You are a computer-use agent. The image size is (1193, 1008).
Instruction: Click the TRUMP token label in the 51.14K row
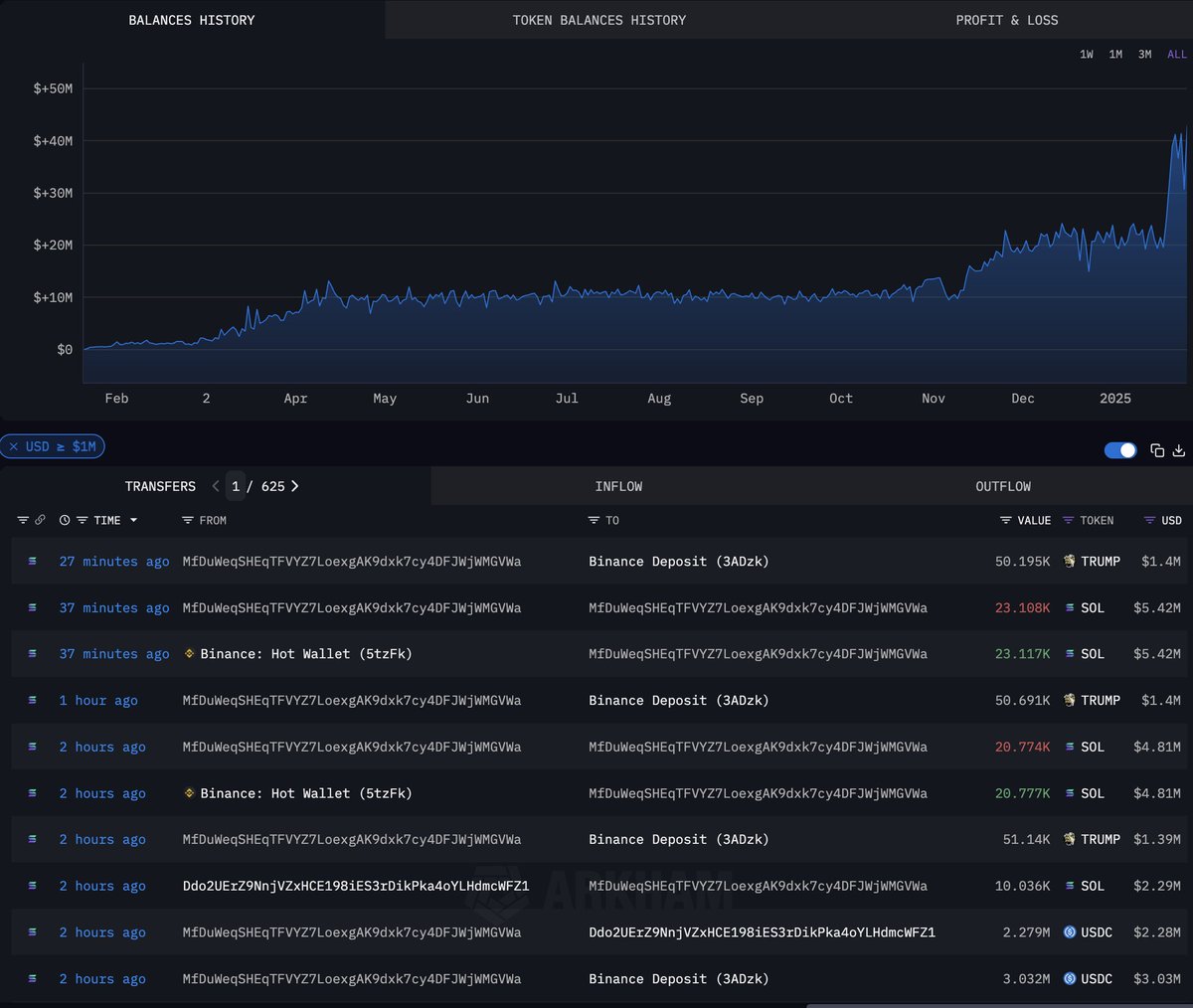click(x=1101, y=839)
